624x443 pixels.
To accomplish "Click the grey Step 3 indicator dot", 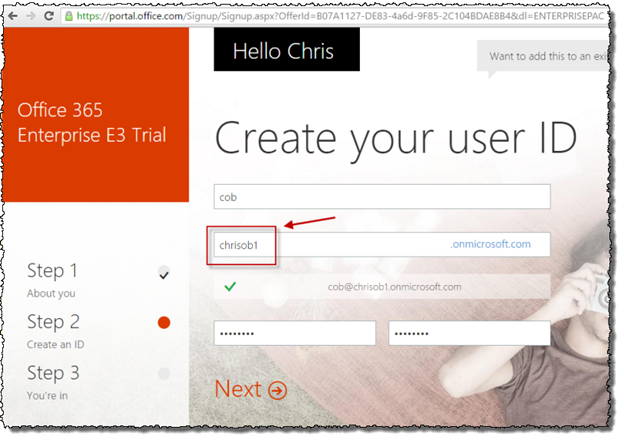I will click(164, 373).
